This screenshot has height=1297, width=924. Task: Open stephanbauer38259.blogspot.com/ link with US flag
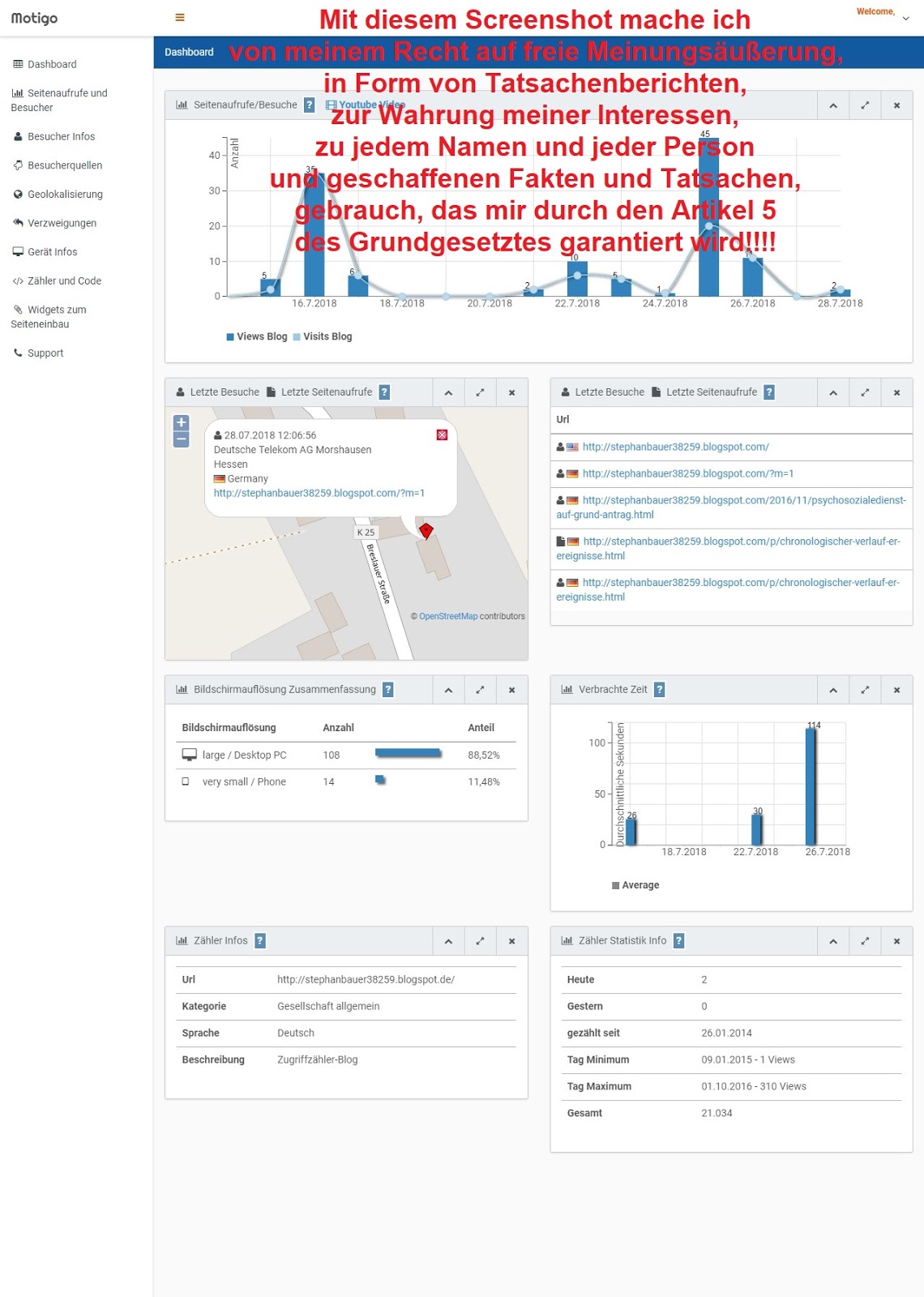pos(676,447)
